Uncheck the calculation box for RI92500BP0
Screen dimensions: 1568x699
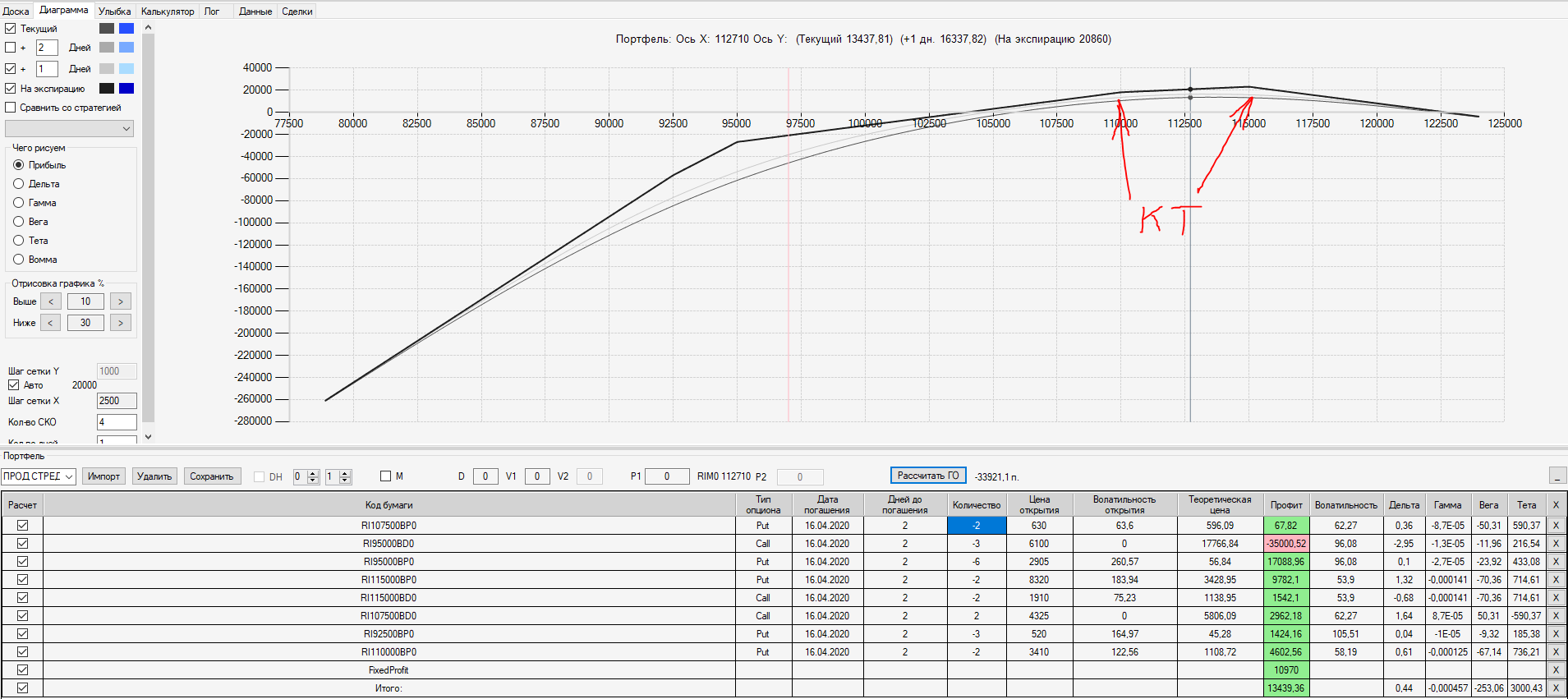[22, 634]
